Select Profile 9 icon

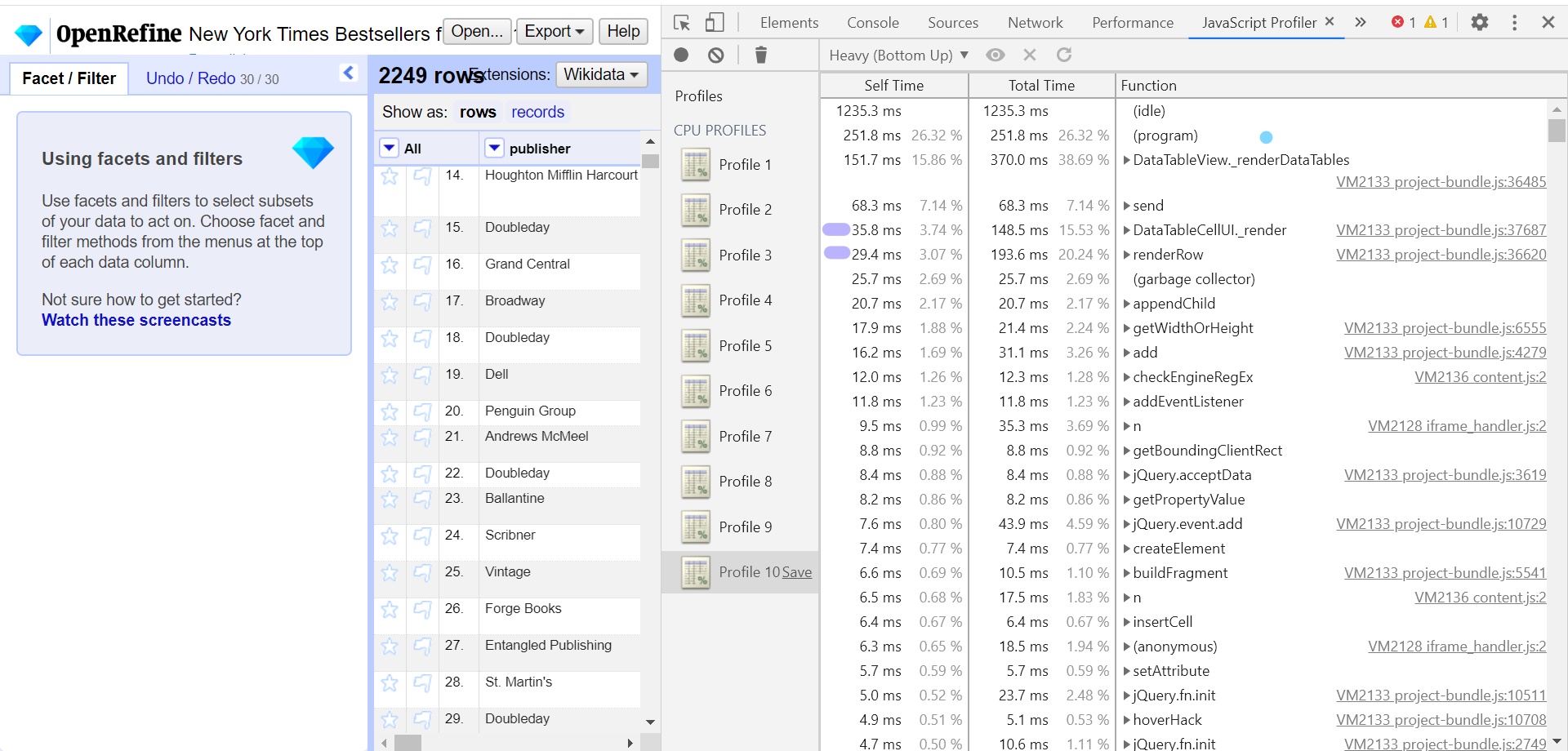(x=696, y=527)
